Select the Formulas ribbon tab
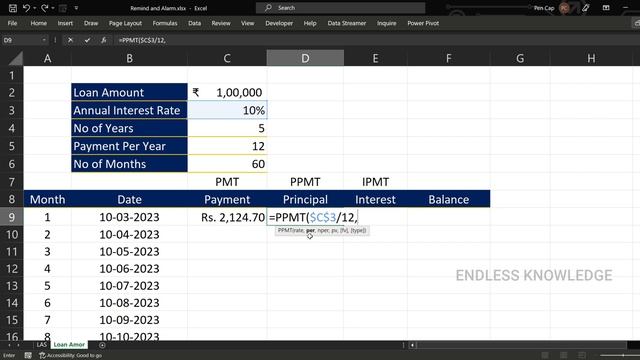Image resolution: width=640 pixels, height=360 pixels. [164, 23]
